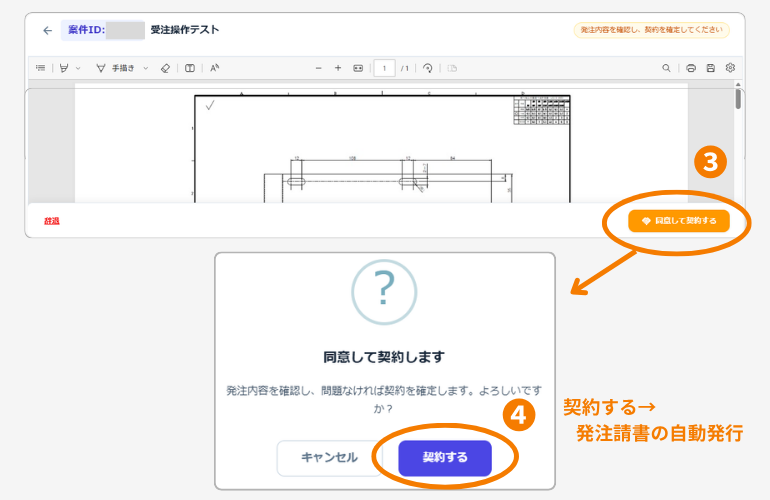Click the page number input field

(x=384, y=68)
